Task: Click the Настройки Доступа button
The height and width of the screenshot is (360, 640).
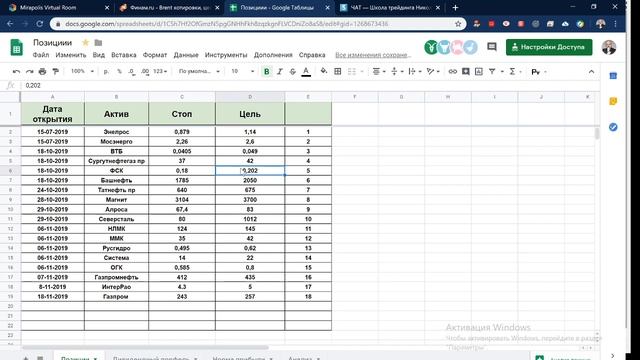Action: pyautogui.click(x=549, y=47)
